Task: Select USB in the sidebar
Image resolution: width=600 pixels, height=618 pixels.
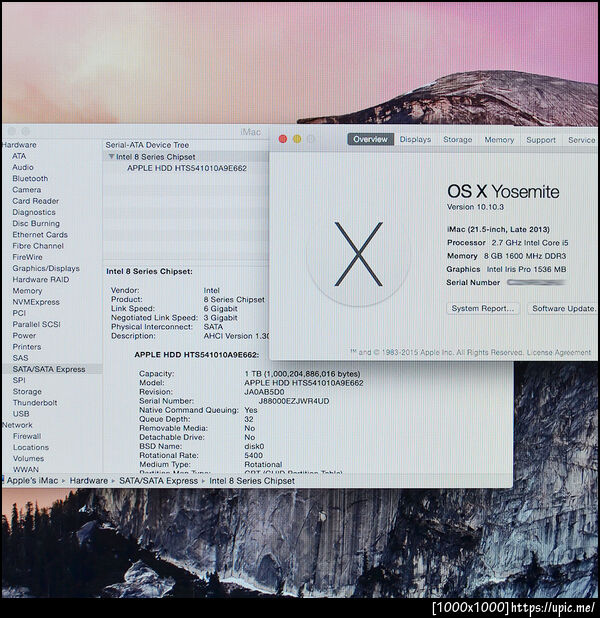Action: click(21, 414)
